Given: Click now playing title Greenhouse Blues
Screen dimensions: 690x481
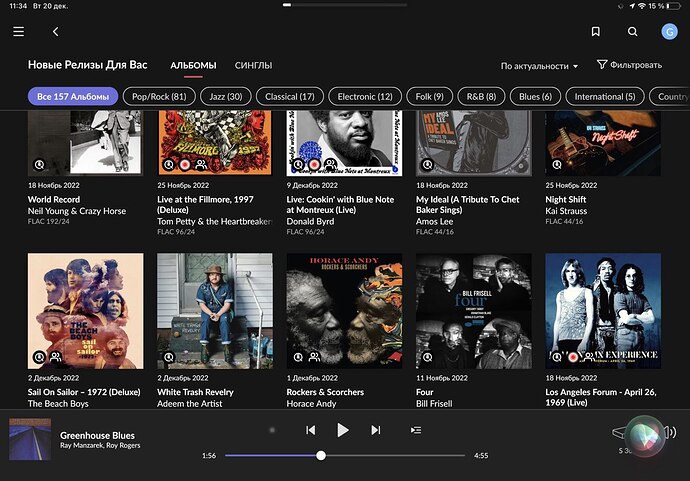Looking at the screenshot, I should coord(97,435).
